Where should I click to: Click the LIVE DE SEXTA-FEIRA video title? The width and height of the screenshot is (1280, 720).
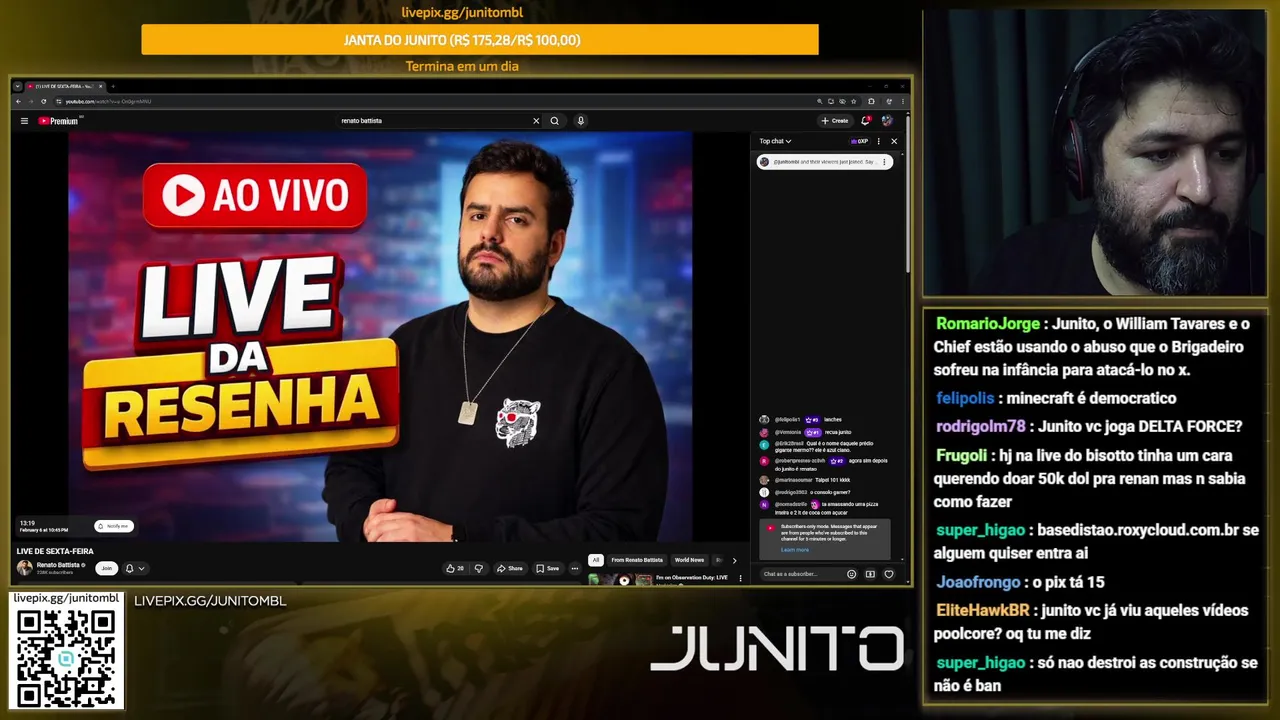click(55, 551)
